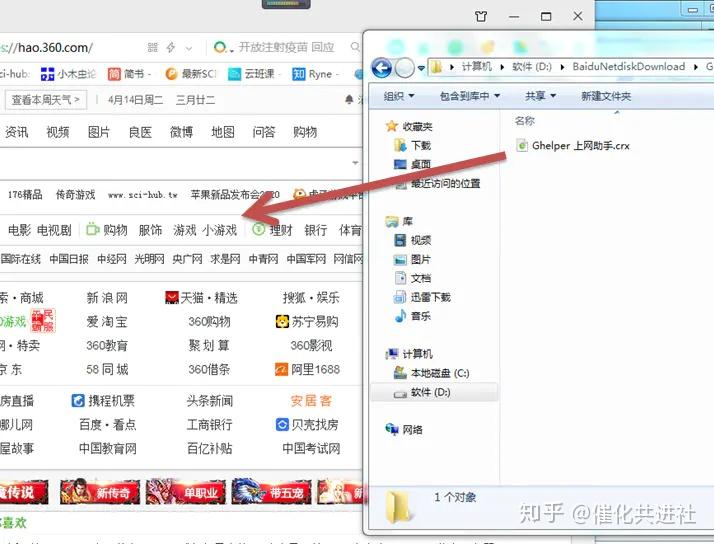
Task: Click the Explorer back arrow button
Action: [x=382, y=68]
